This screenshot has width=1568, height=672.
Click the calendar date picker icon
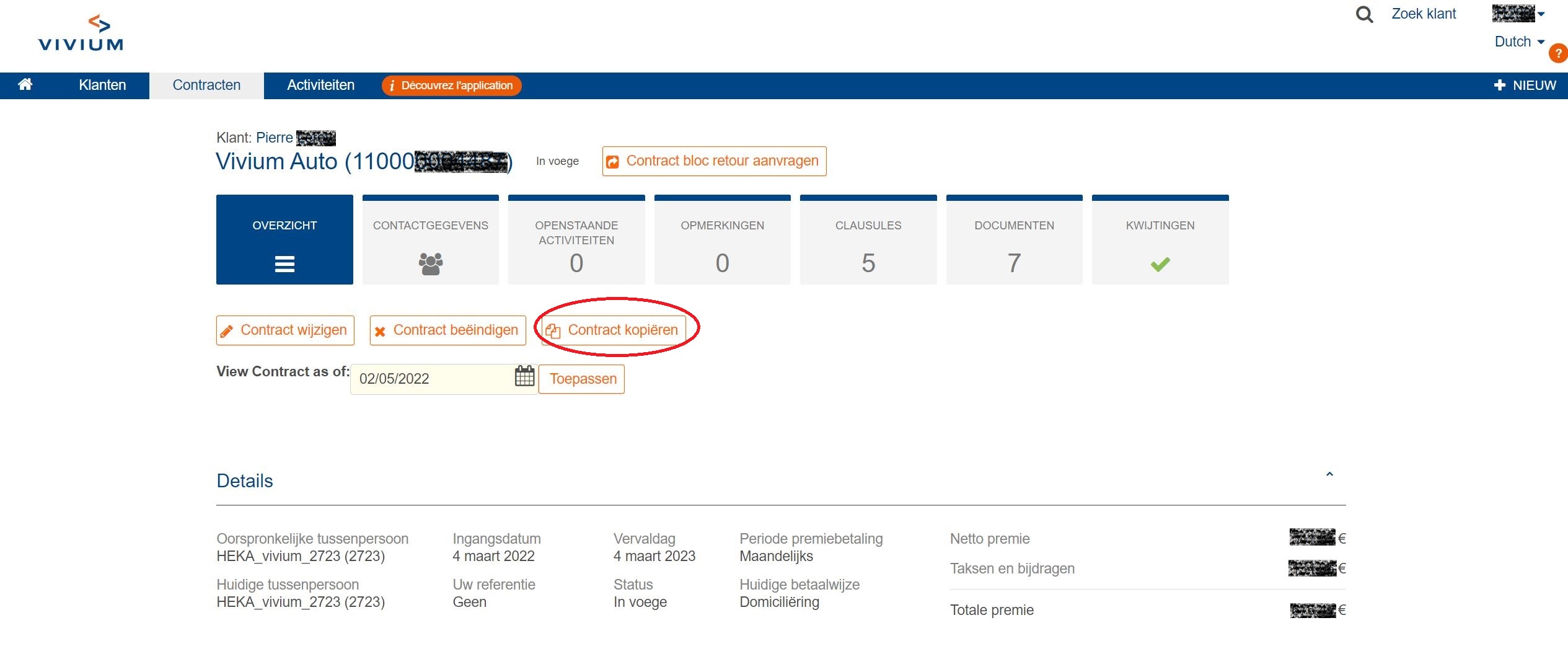[x=524, y=376]
